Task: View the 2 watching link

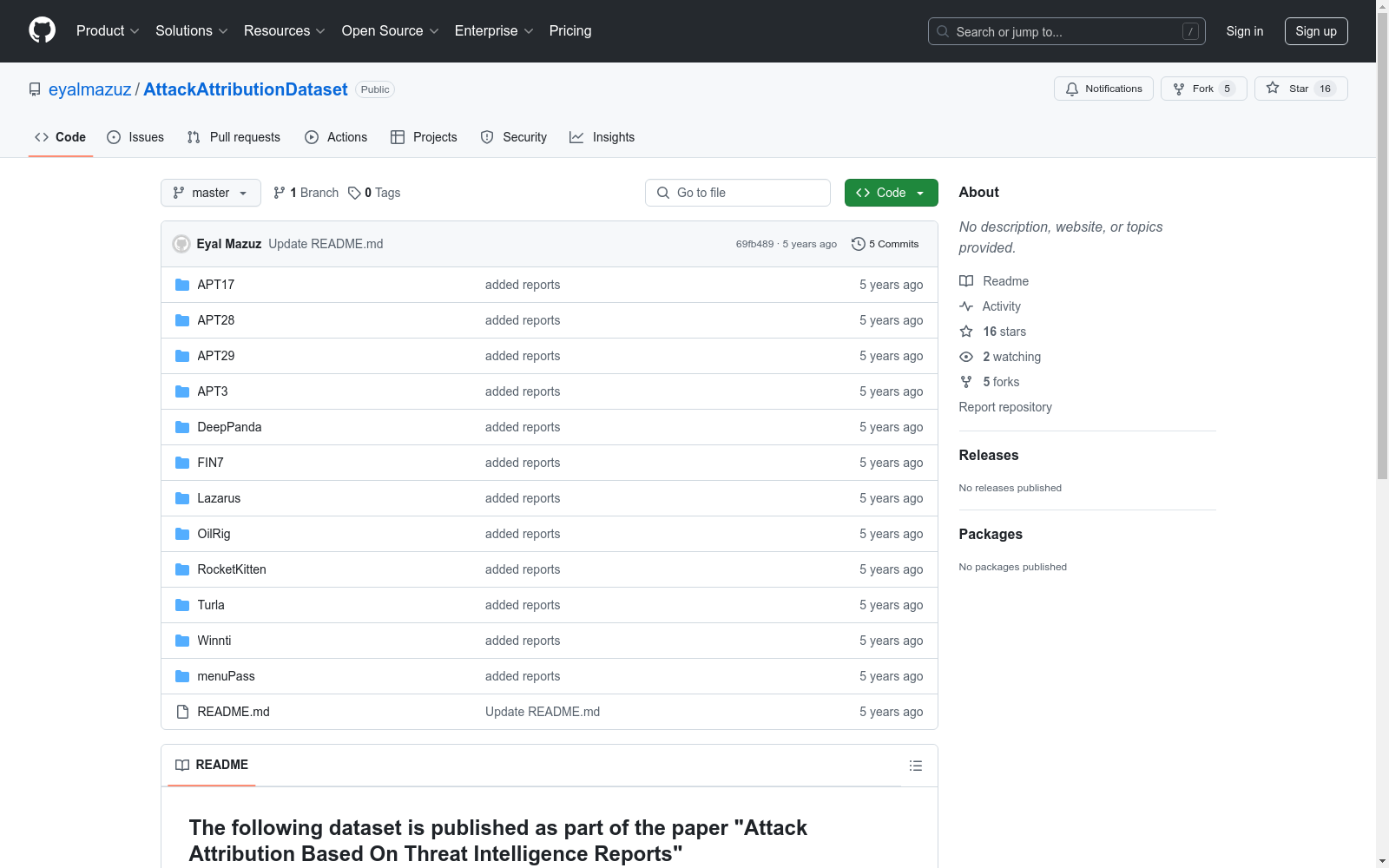Action: [1000, 357]
